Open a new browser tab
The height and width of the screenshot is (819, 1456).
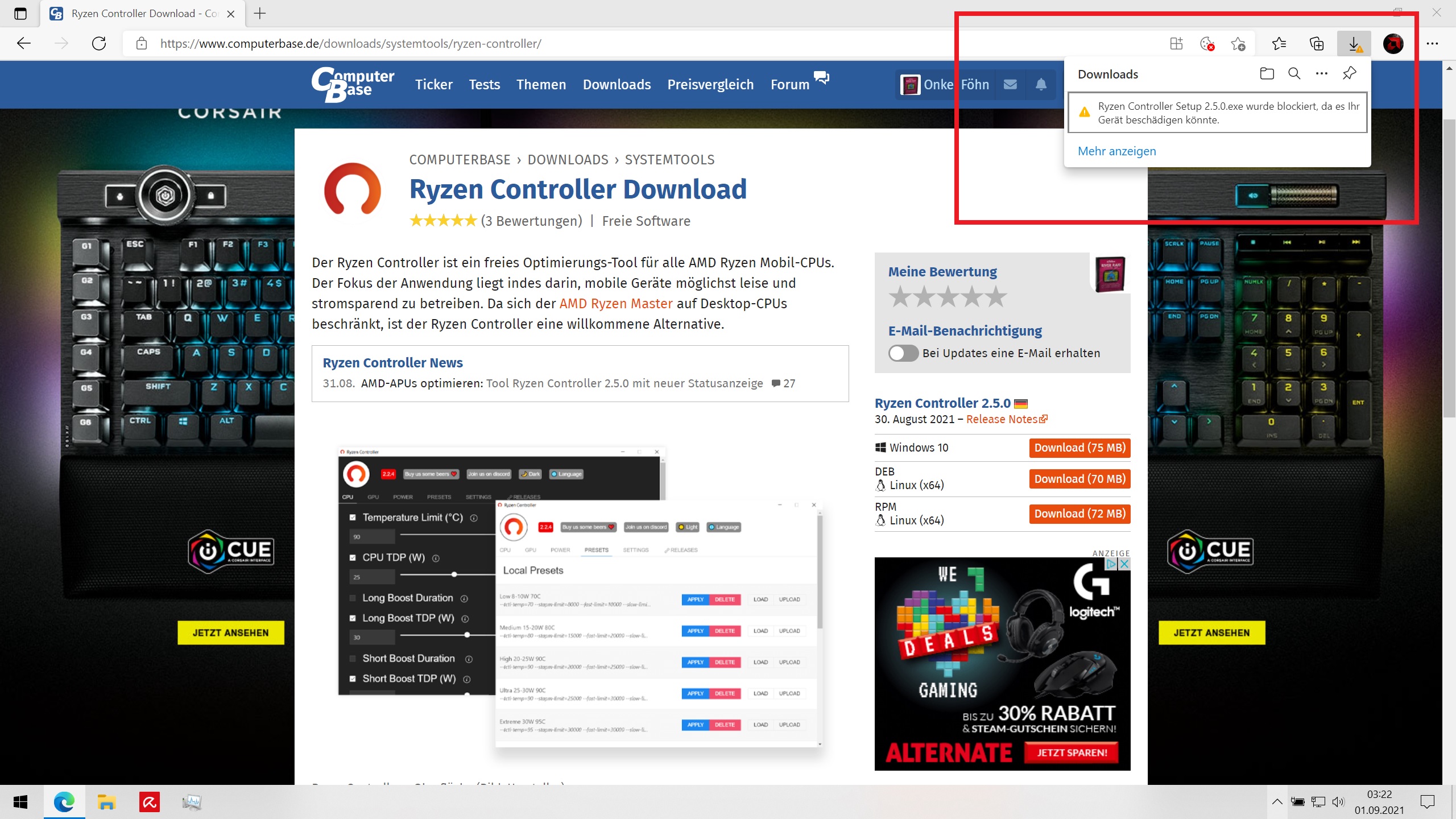(260, 14)
